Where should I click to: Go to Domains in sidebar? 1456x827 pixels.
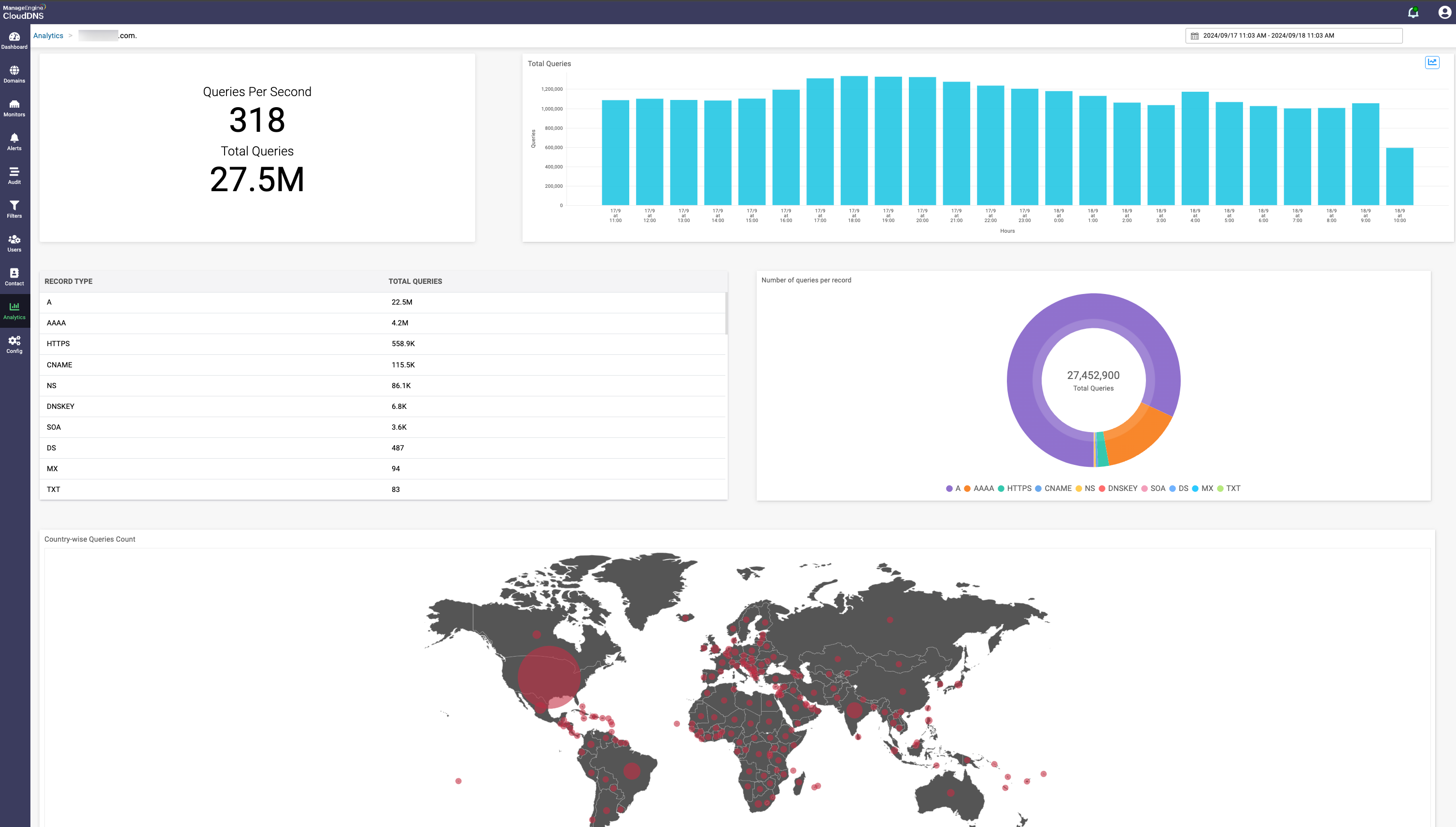(14, 74)
